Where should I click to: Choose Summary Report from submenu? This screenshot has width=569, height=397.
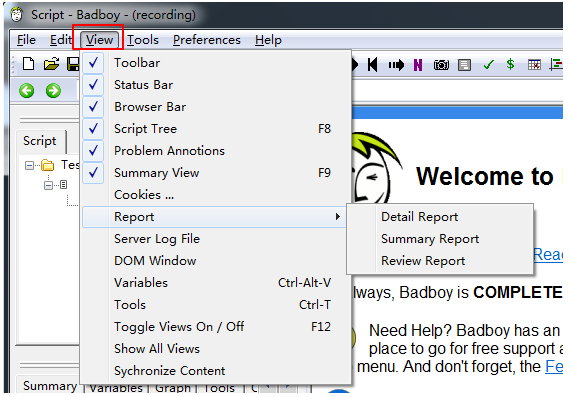tap(440, 239)
